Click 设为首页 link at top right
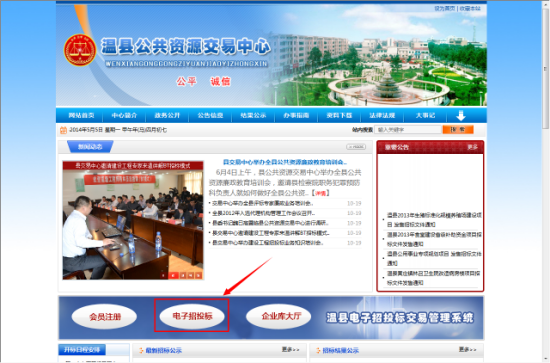Viewport: 550px width, 363px height. click(445, 8)
